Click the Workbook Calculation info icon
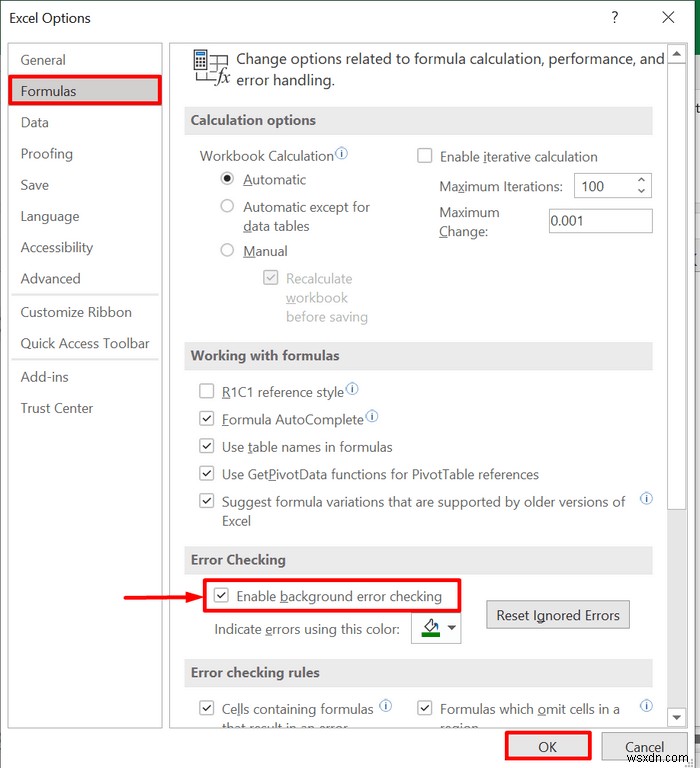Image resolution: width=700 pixels, height=768 pixels. point(341,153)
